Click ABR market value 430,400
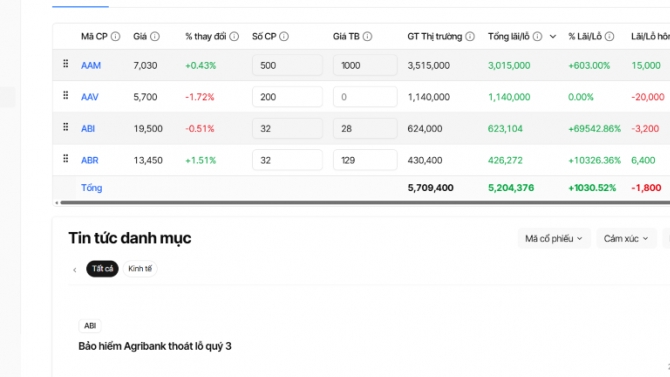Image resolution: width=670 pixels, height=377 pixels. click(425, 160)
